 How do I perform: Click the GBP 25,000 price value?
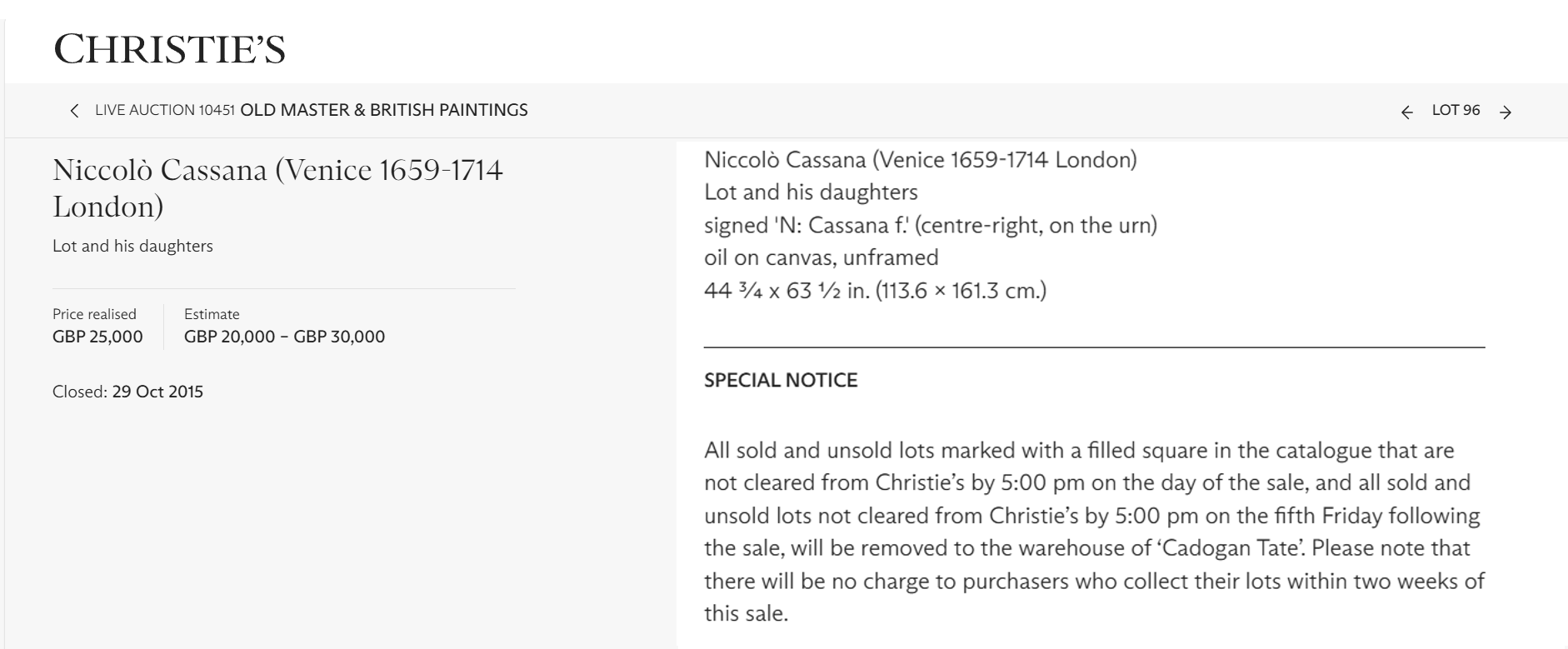pos(97,337)
